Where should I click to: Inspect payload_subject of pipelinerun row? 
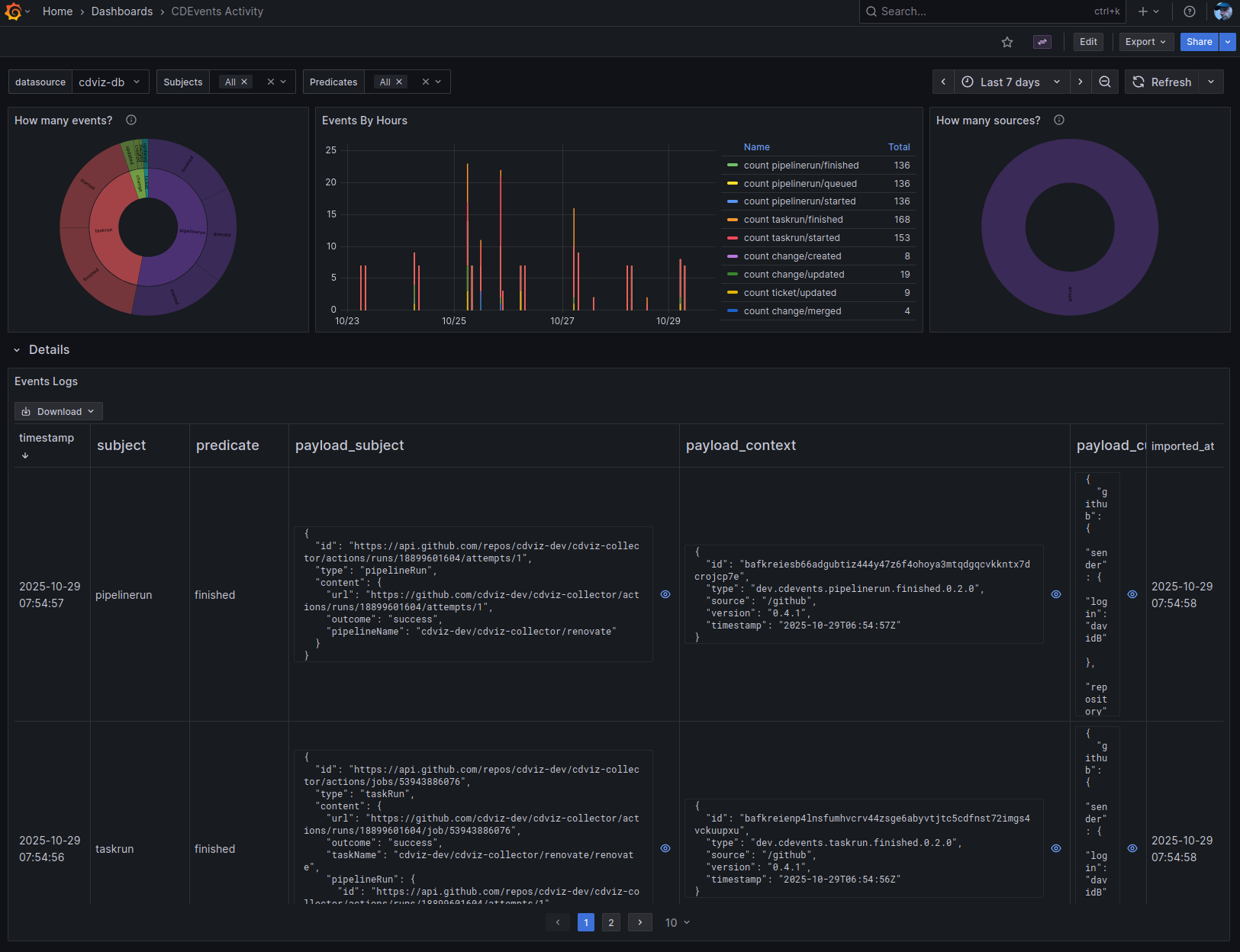(x=665, y=594)
